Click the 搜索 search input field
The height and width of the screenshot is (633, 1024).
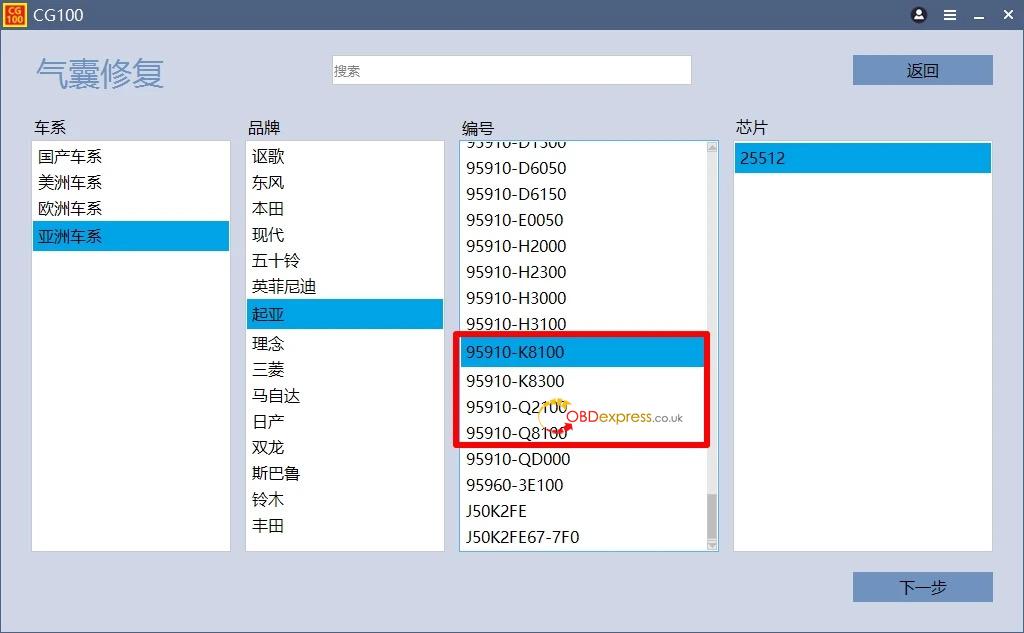pos(511,70)
